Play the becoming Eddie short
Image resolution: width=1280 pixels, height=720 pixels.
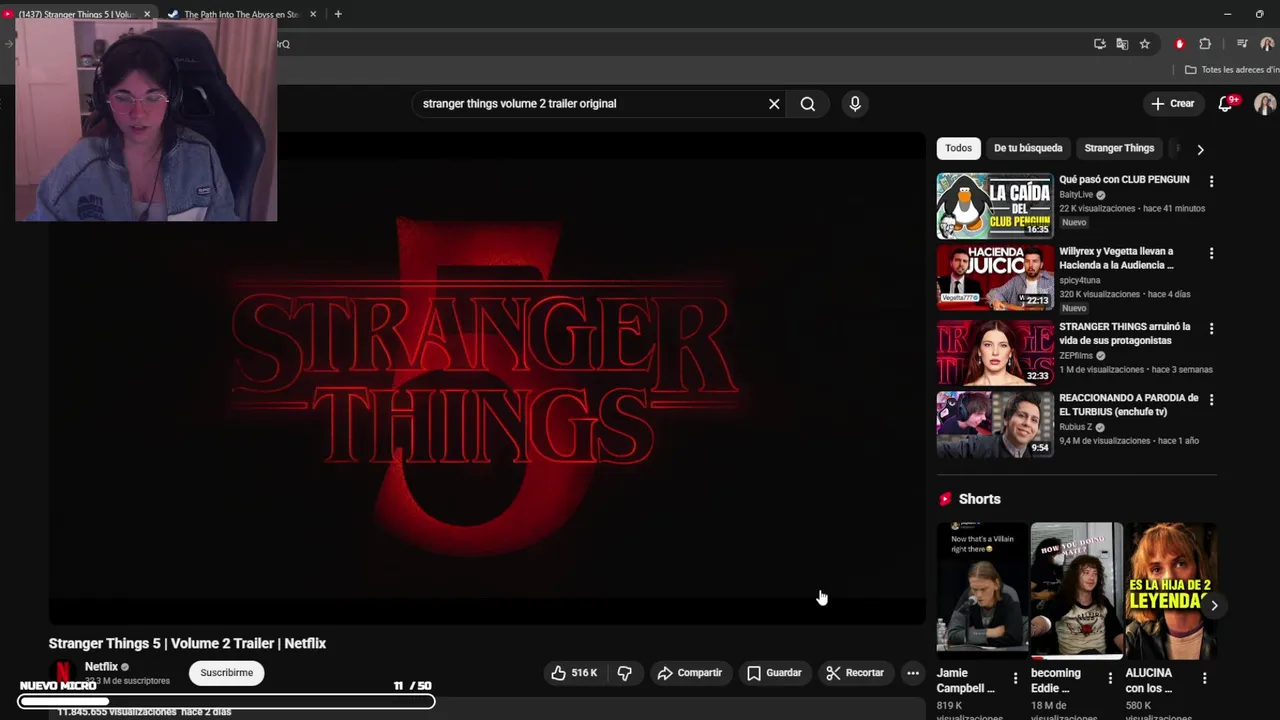(1076, 589)
